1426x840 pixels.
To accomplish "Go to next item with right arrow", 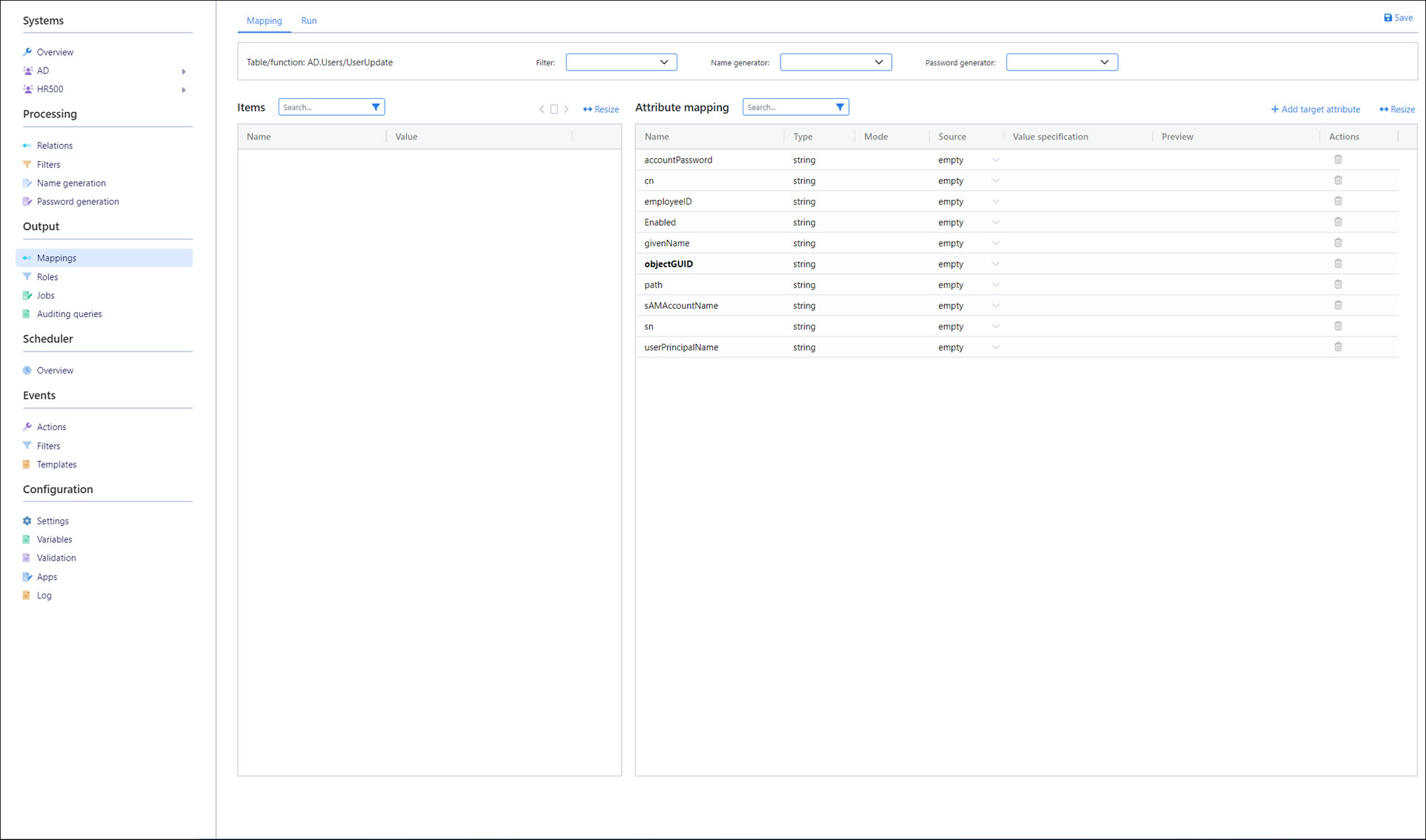I will pos(566,109).
